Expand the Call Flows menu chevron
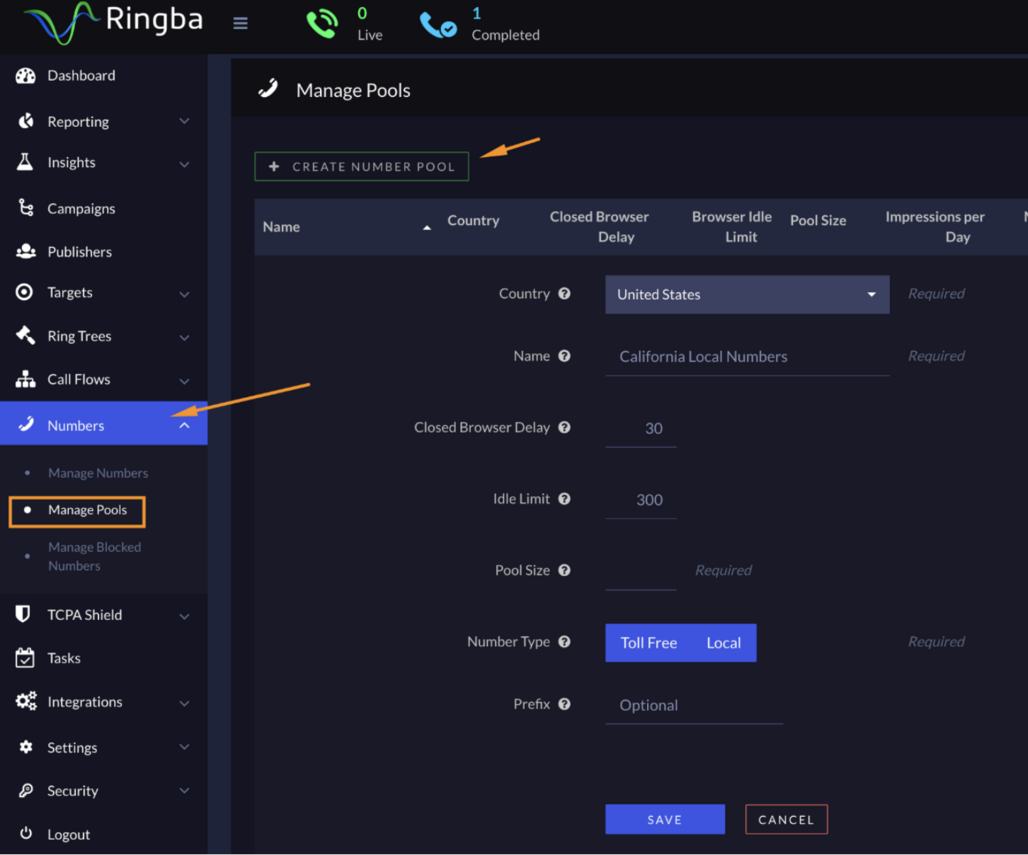 click(x=184, y=381)
